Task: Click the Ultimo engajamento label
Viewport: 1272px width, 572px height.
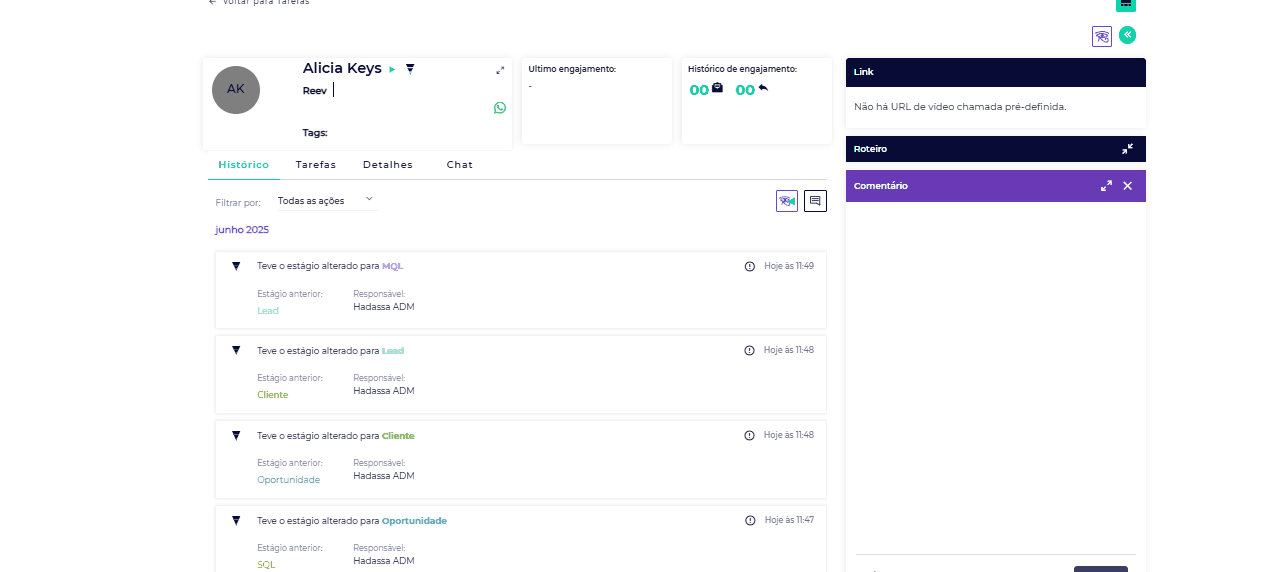Action: point(572,69)
